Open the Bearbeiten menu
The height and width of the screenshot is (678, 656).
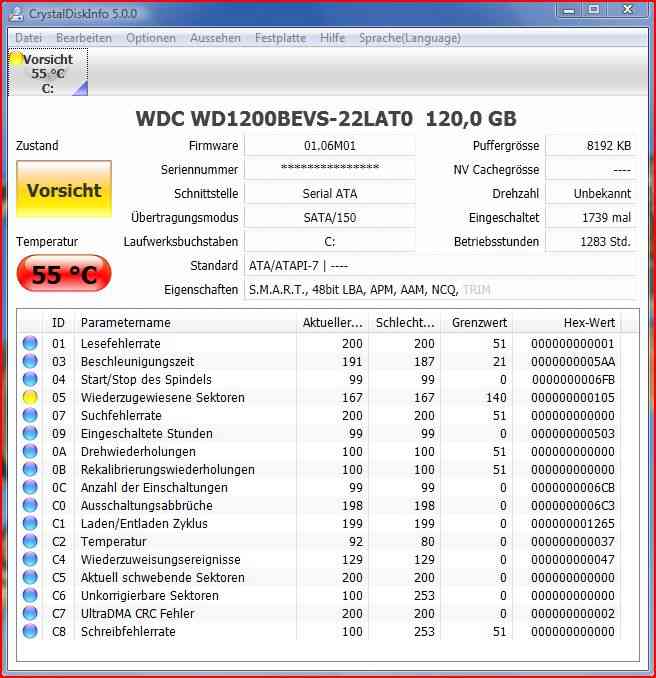tap(84, 38)
